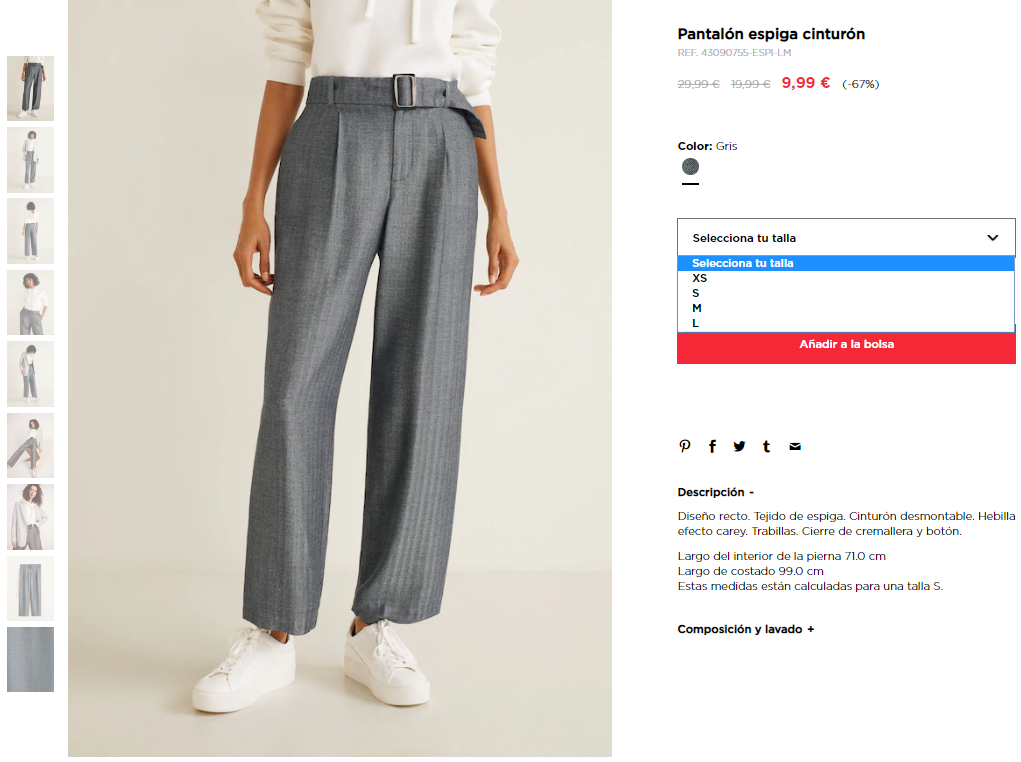Share product on Pinterest icon
Screen dimensions: 1021x762
[684, 446]
